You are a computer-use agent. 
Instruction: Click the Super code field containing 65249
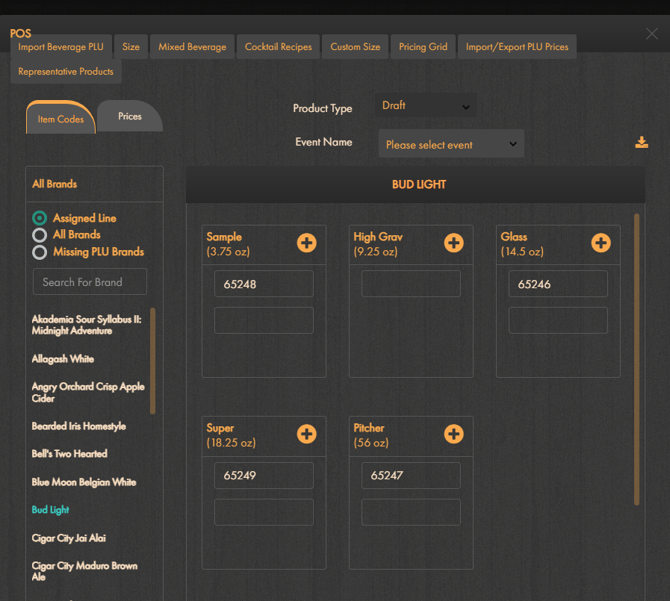coord(264,475)
